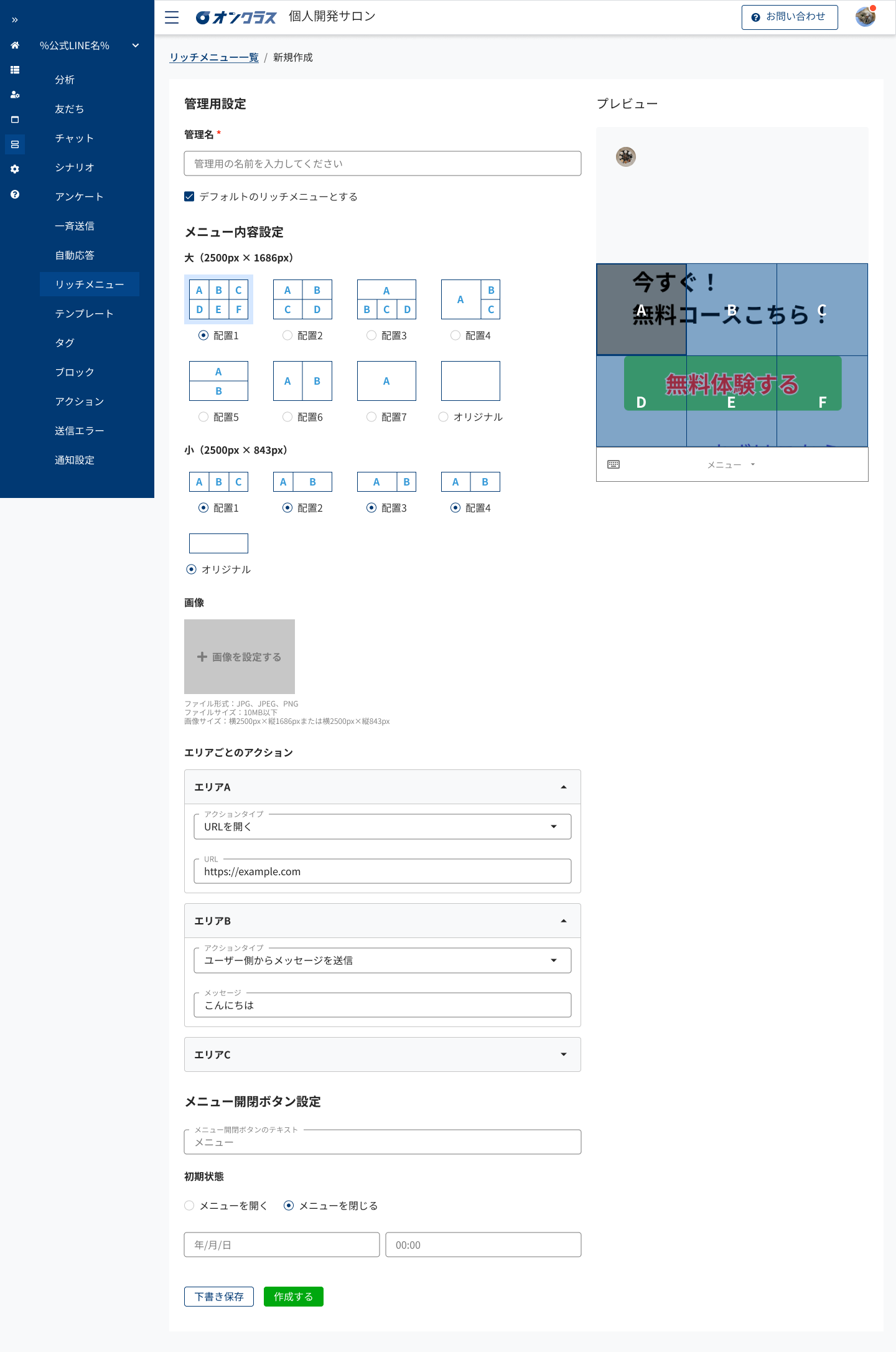Viewport: 896px width, 1352px height.
Task: Click 下書き保存 button
Action: click(219, 1297)
